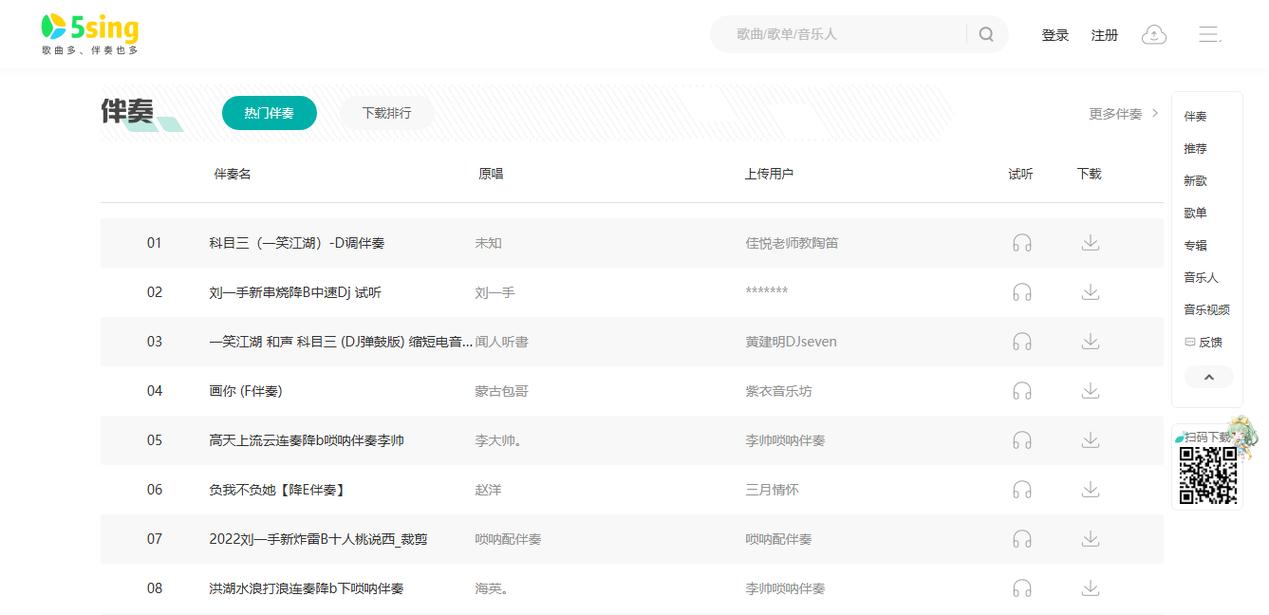Open song title 科目三（一笑江湖）-D调伴奏
The height and width of the screenshot is (615, 1269).
pyautogui.click(x=297, y=243)
